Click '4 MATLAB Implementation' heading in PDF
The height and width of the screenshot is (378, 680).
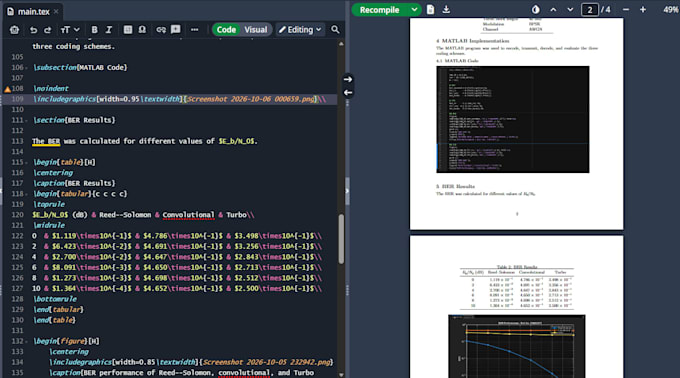(x=473, y=41)
